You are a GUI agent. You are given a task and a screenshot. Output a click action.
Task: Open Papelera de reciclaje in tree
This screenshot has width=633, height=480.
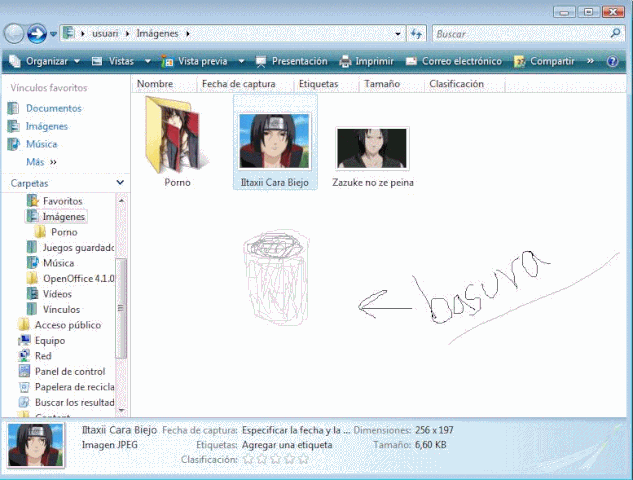pyautogui.click(x=67, y=387)
